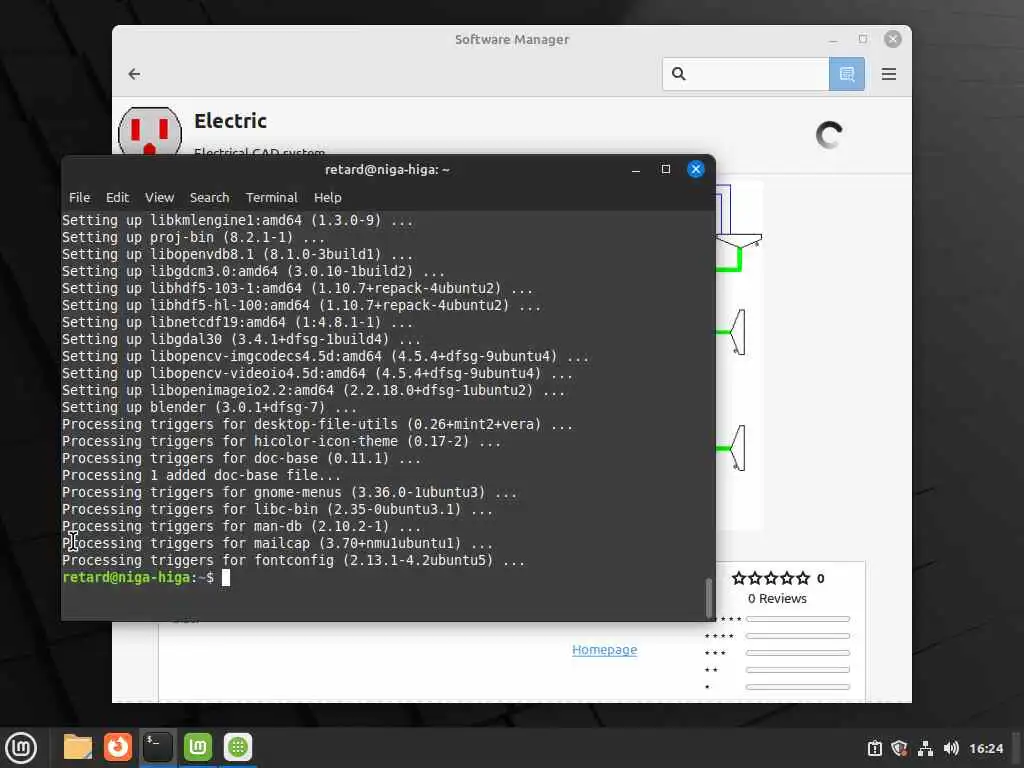
Task: Click the four-star rating bar
Action: pos(797,635)
